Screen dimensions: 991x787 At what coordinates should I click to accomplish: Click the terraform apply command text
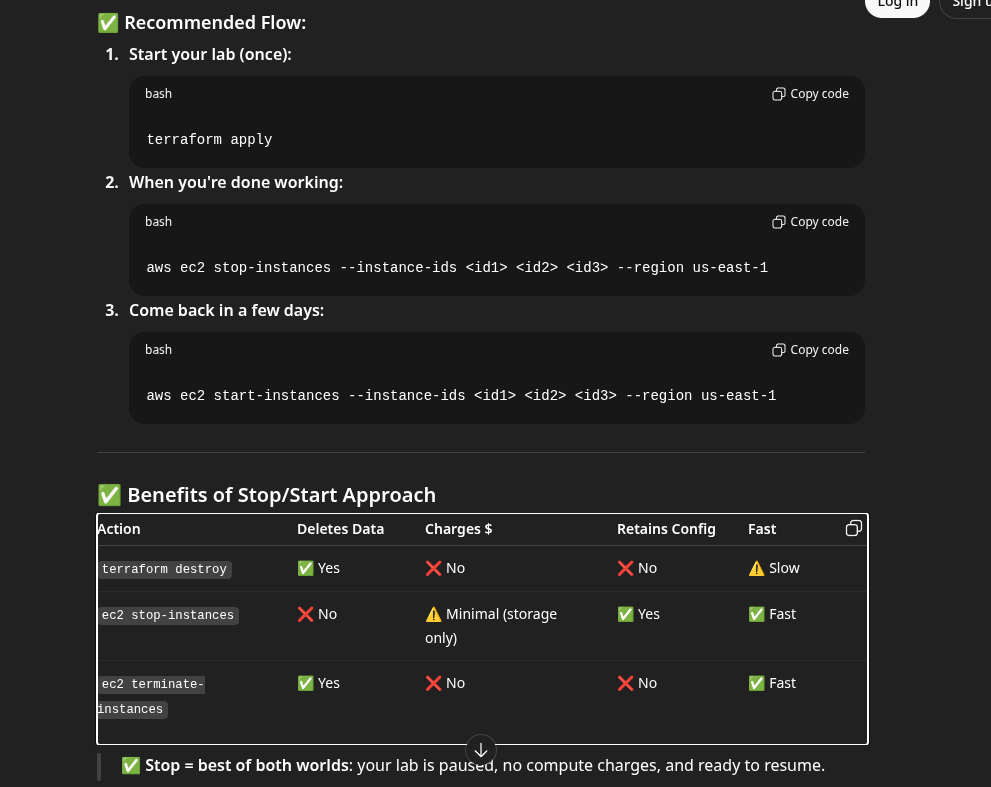(x=209, y=140)
